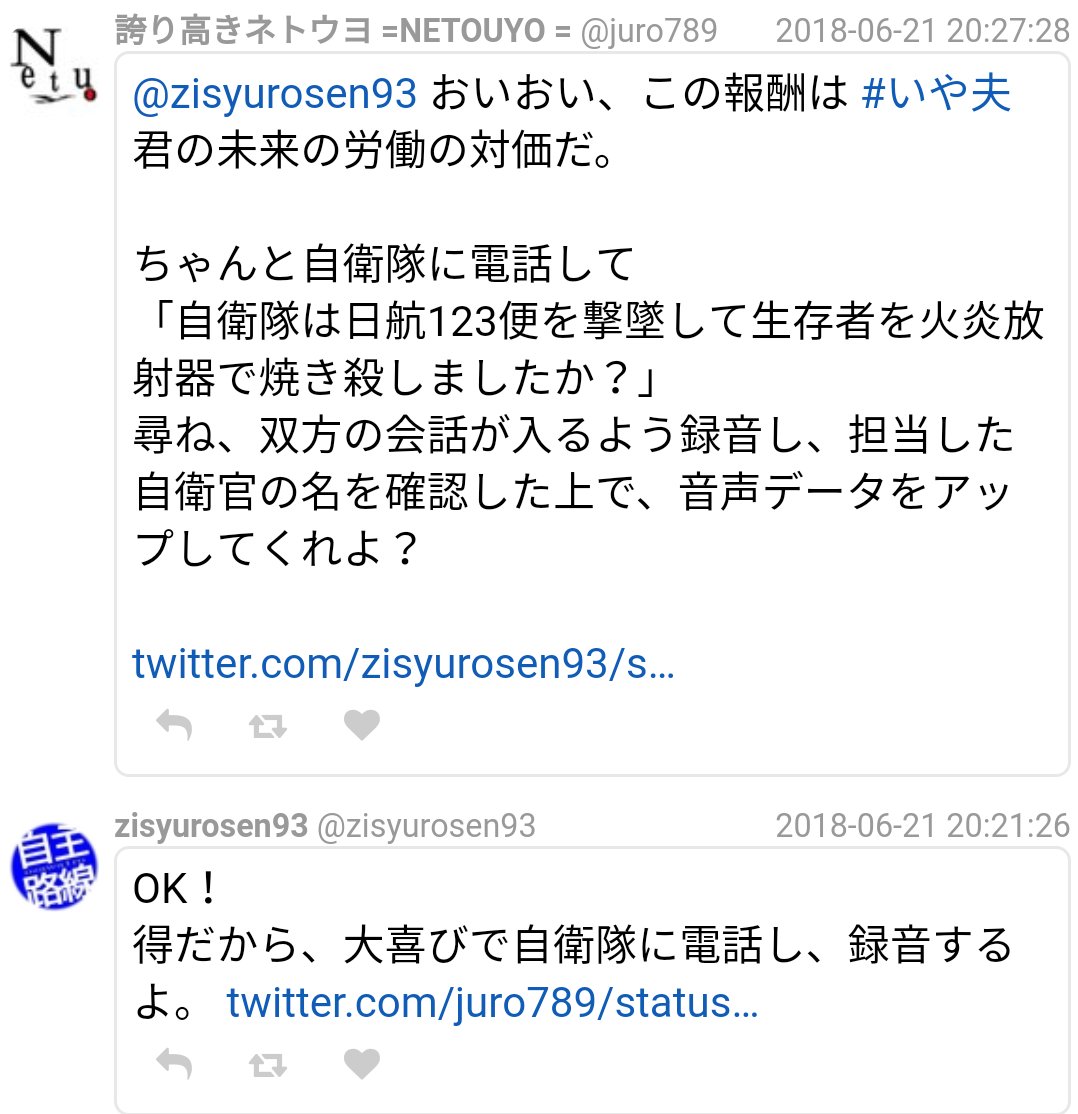Retweet the zisyurosen93 tweet
Screen dimensions: 1078x1114
pos(268,1065)
